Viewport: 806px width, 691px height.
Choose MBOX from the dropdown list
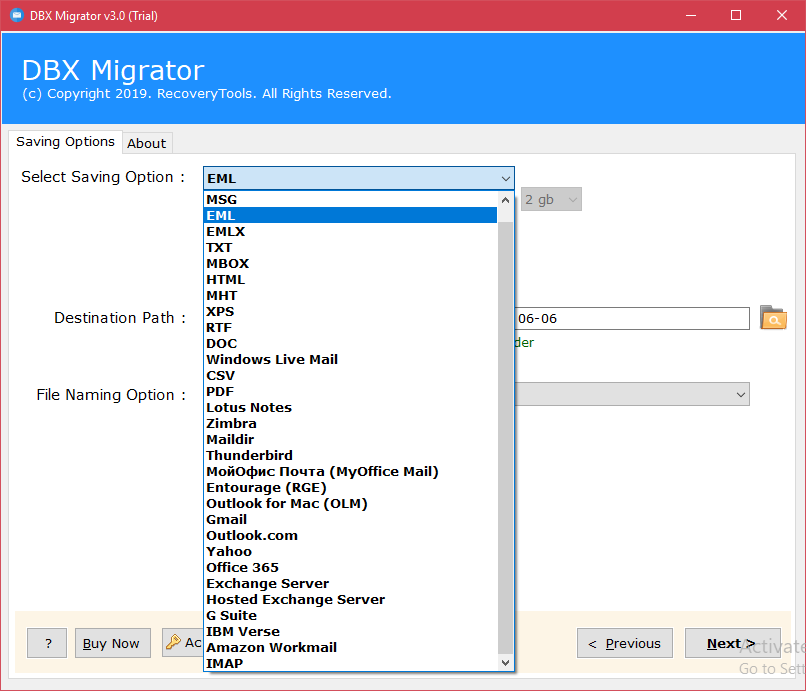click(351, 263)
